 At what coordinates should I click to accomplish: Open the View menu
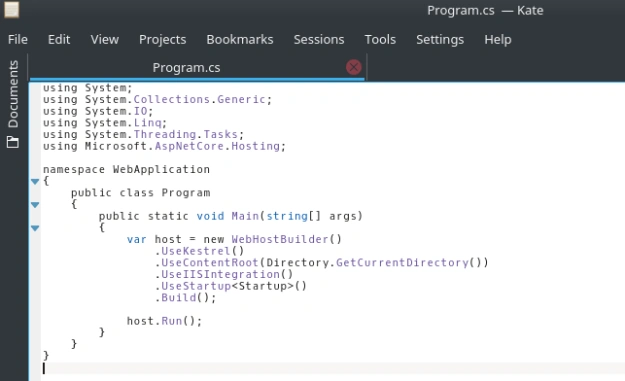(104, 39)
